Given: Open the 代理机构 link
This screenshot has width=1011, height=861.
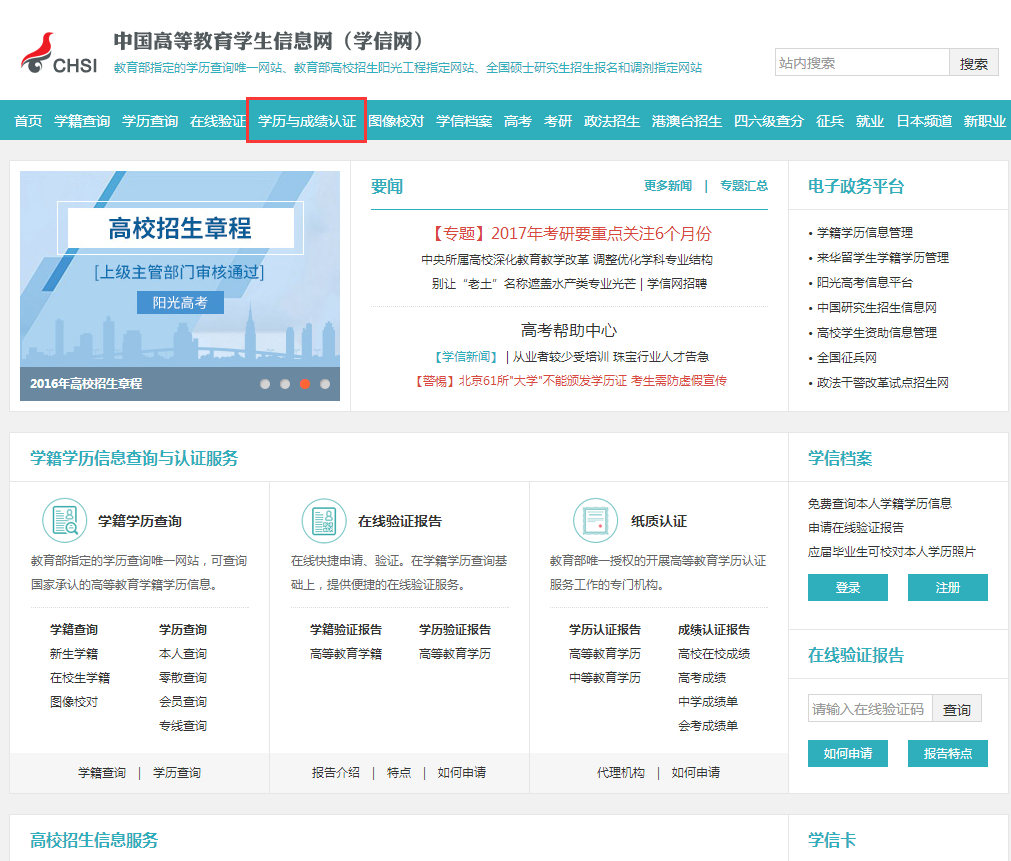Looking at the screenshot, I should [x=621, y=773].
